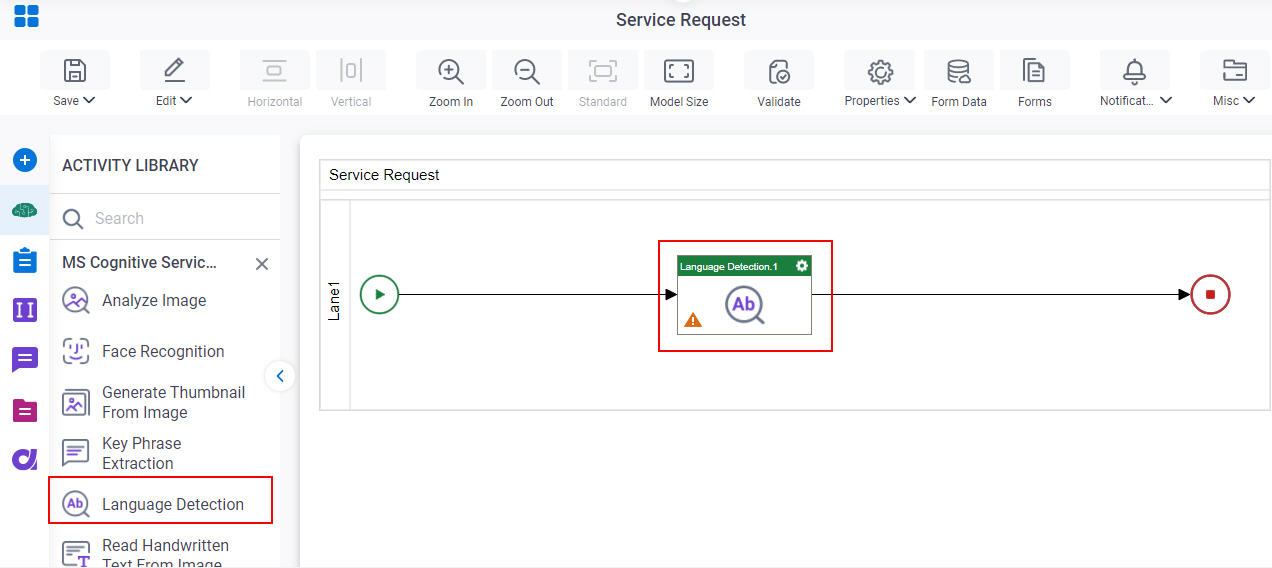This screenshot has width=1272, height=568.
Task: Click the search magnifier icon
Action: [x=73, y=219]
